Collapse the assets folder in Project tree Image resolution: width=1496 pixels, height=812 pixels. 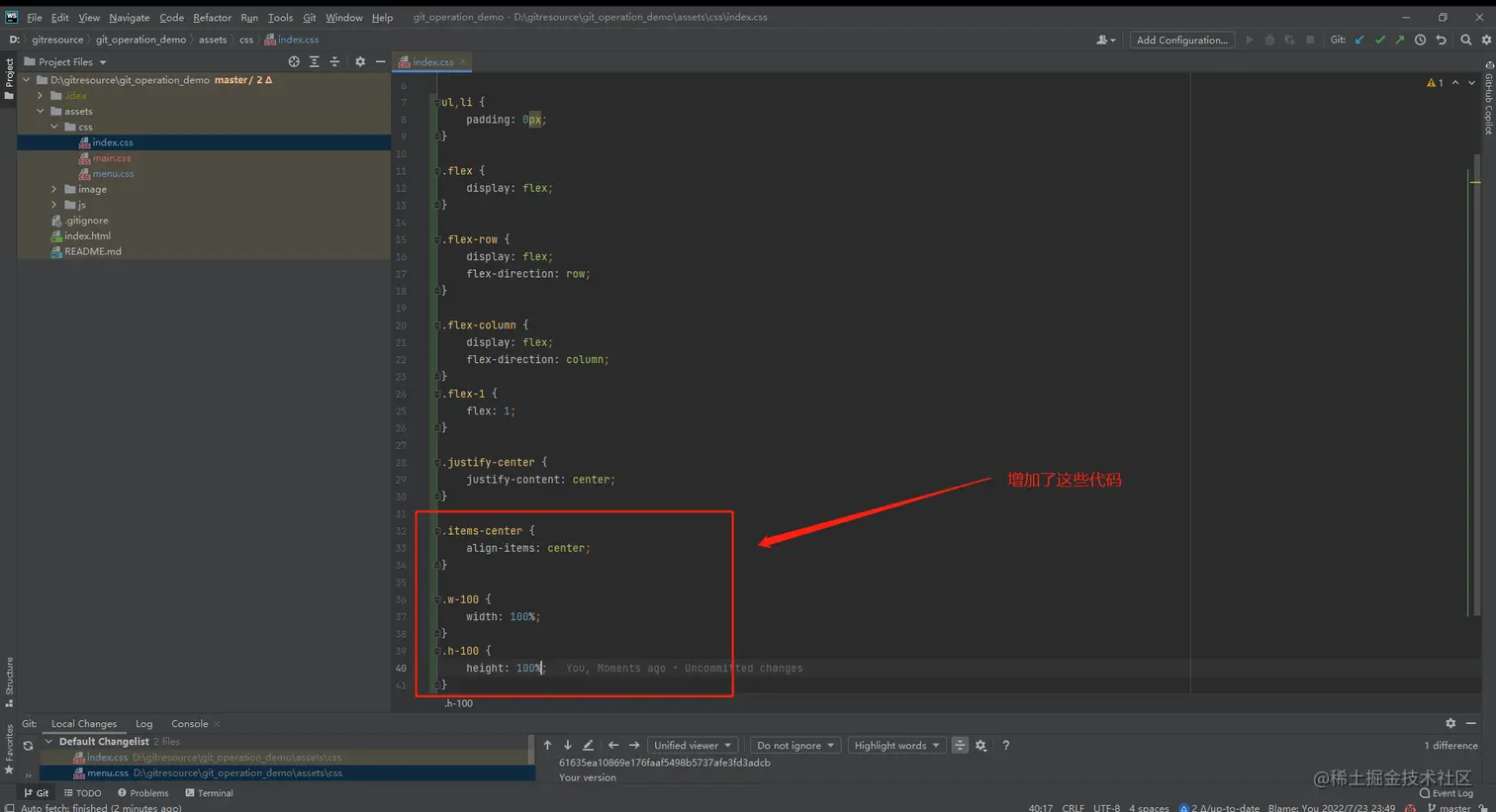point(40,111)
